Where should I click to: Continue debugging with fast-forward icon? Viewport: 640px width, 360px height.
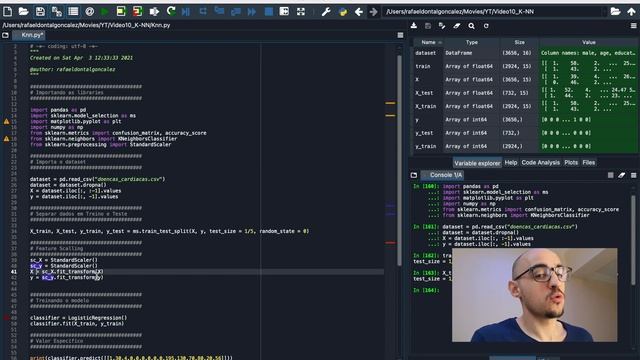[x=252, y=11]
